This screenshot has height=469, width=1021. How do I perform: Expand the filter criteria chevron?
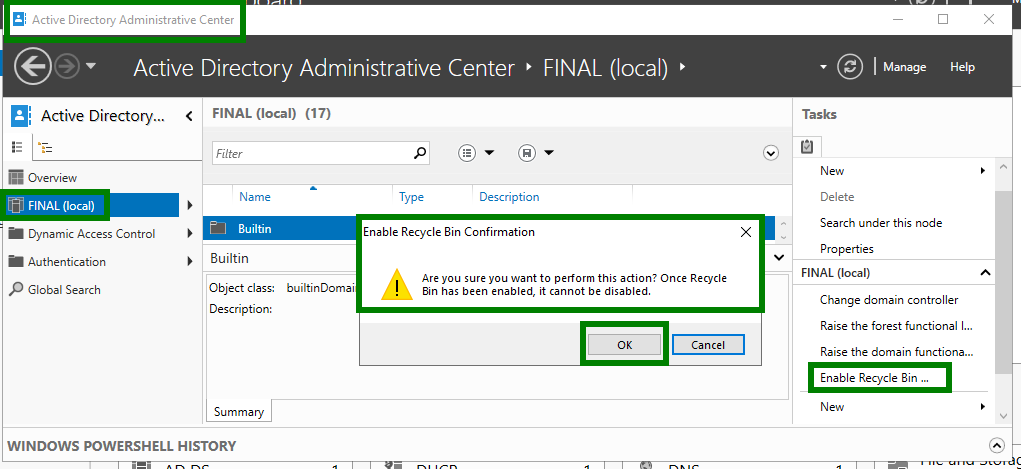(x=770, y=153)
